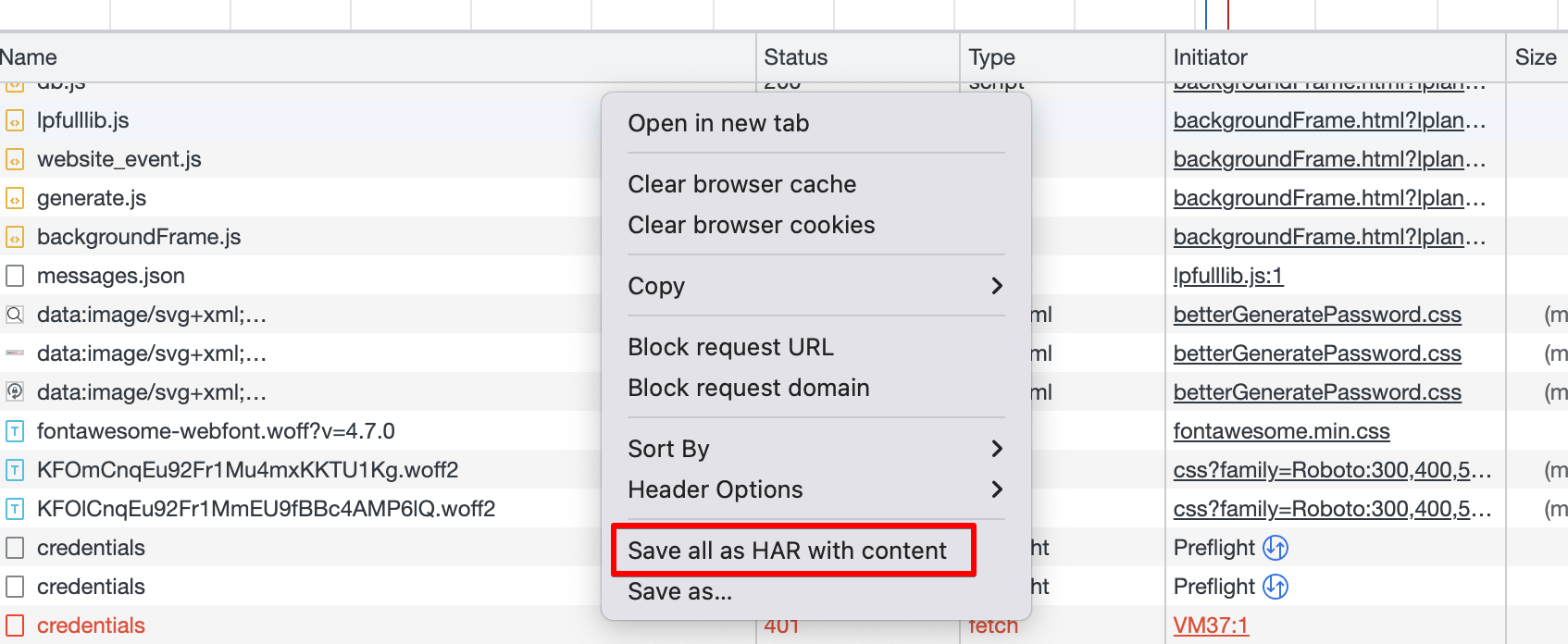The height and width of the screenshot is (644, 1568).
Task: Click the lpfulllib.js script file icon
Action: [15, 120]
